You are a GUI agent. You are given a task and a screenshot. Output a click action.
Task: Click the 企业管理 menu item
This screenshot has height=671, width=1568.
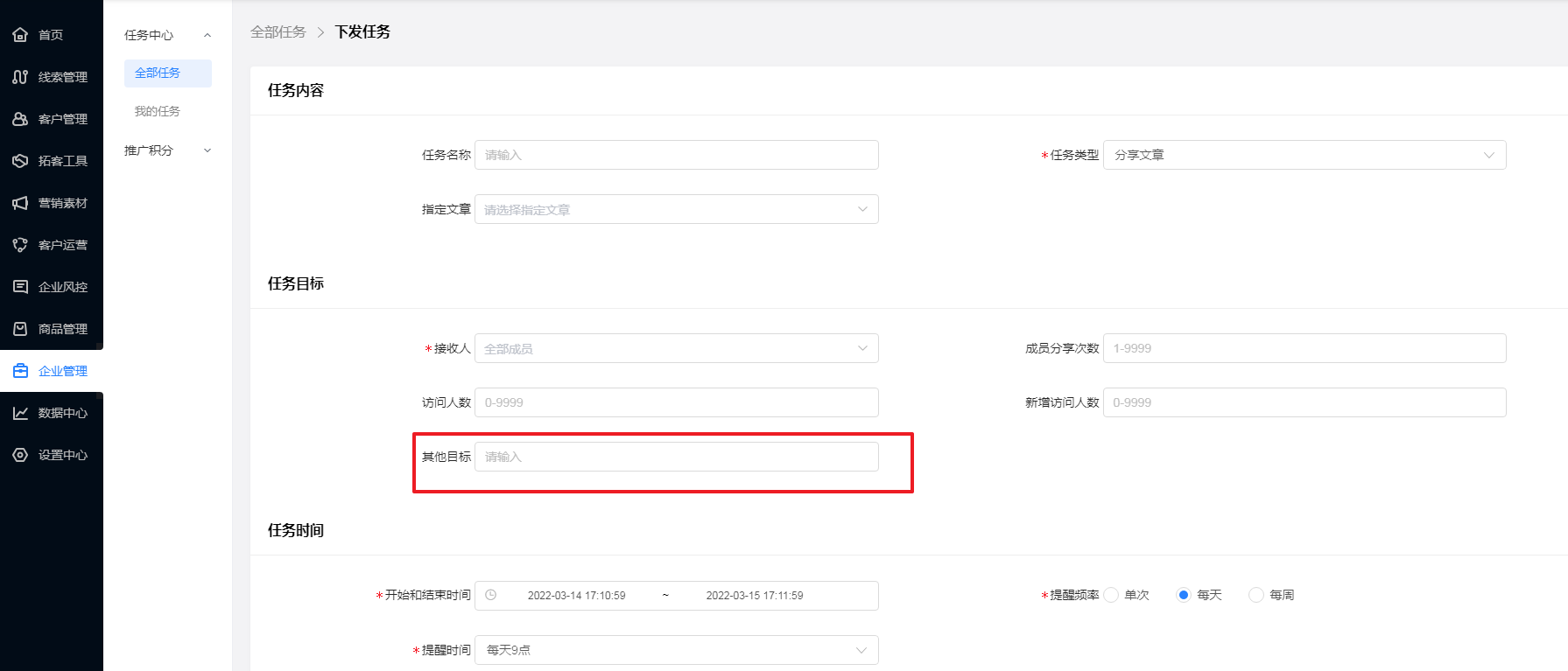pyautogui.click(x=52, y=371)
